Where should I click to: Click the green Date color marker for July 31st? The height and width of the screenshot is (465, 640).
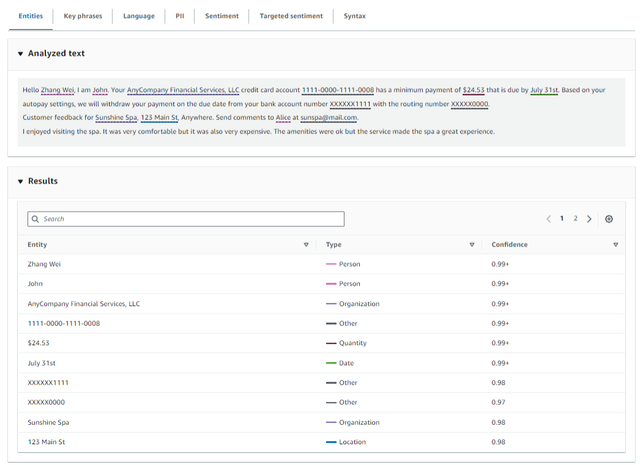[x=331, y=363]
